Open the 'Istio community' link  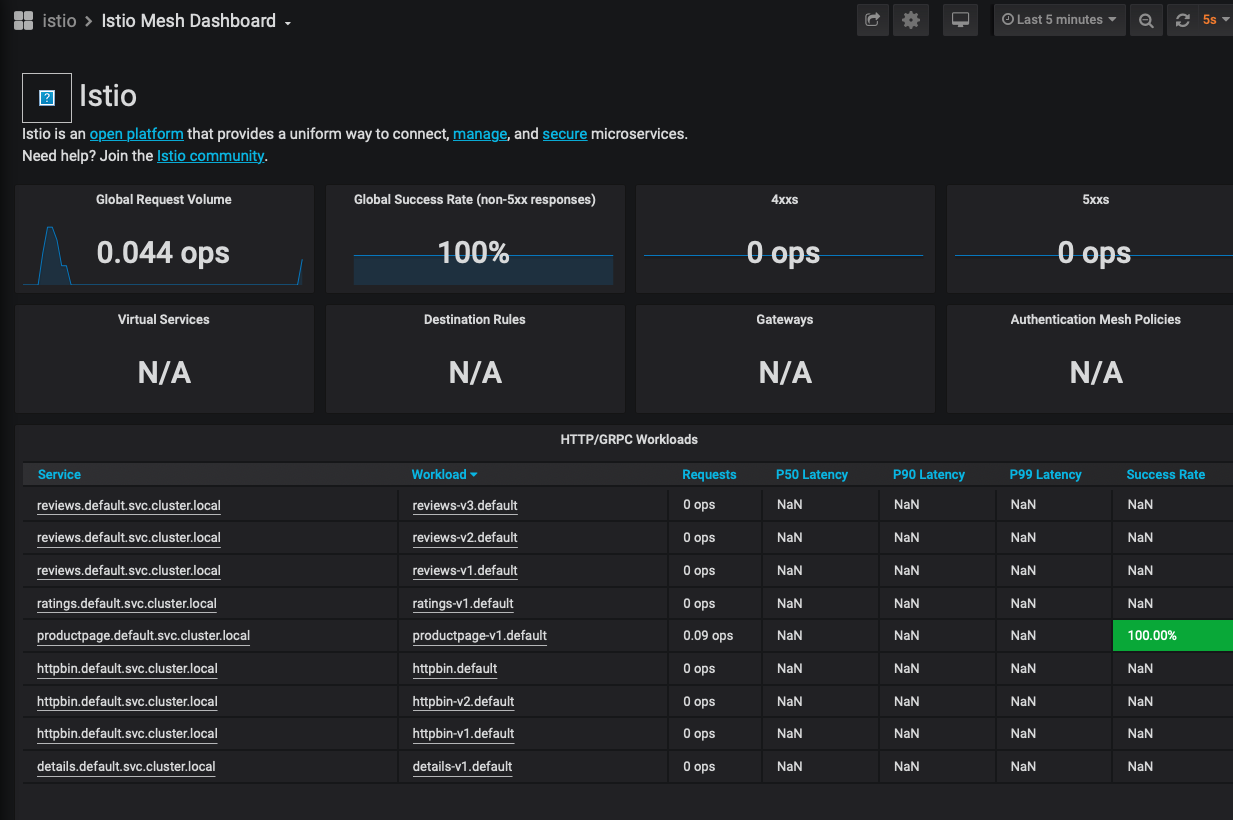(211, 156)
